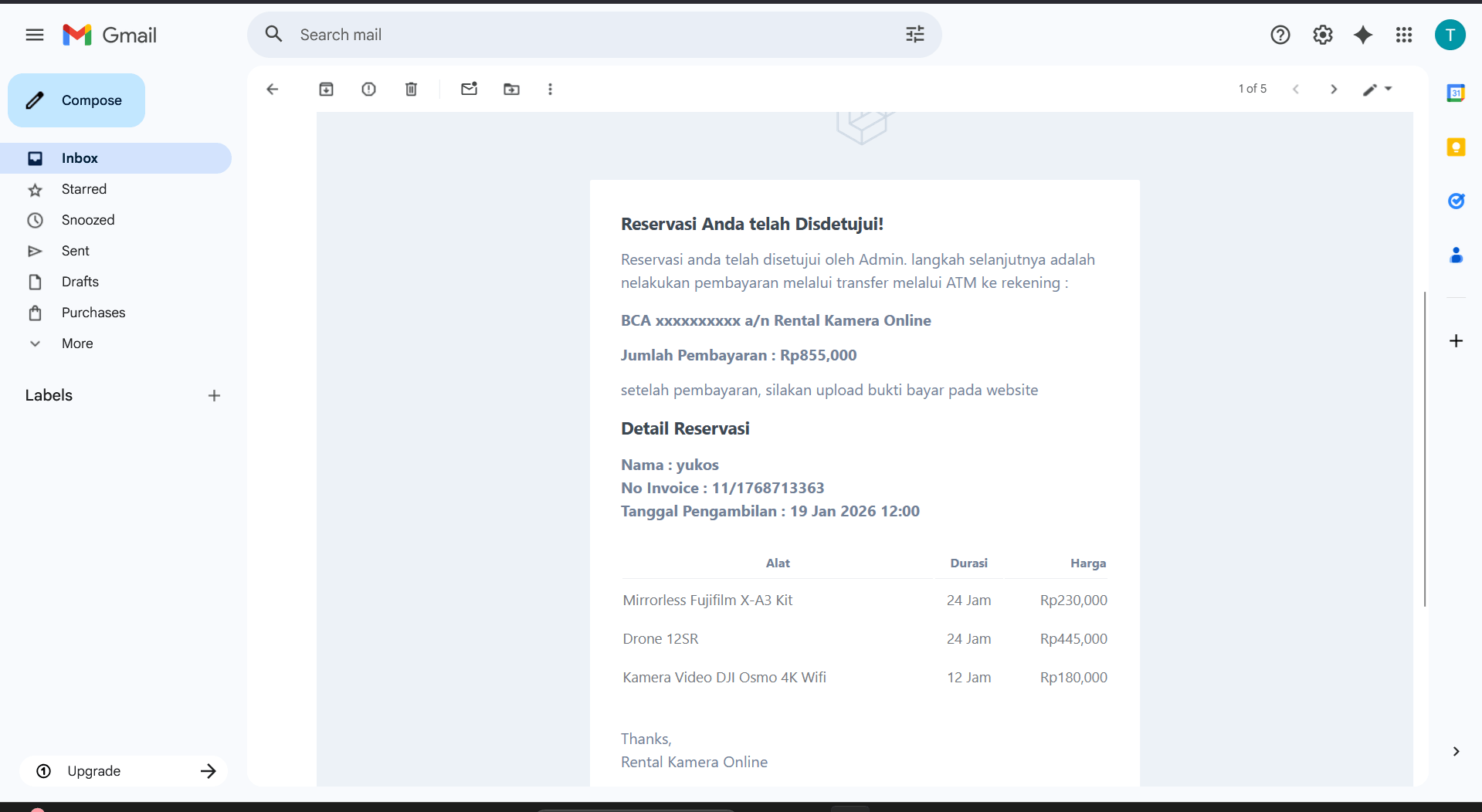Click into Search mail field
The width and height of the screenshot is (1482, 812).
pos(595,35)
